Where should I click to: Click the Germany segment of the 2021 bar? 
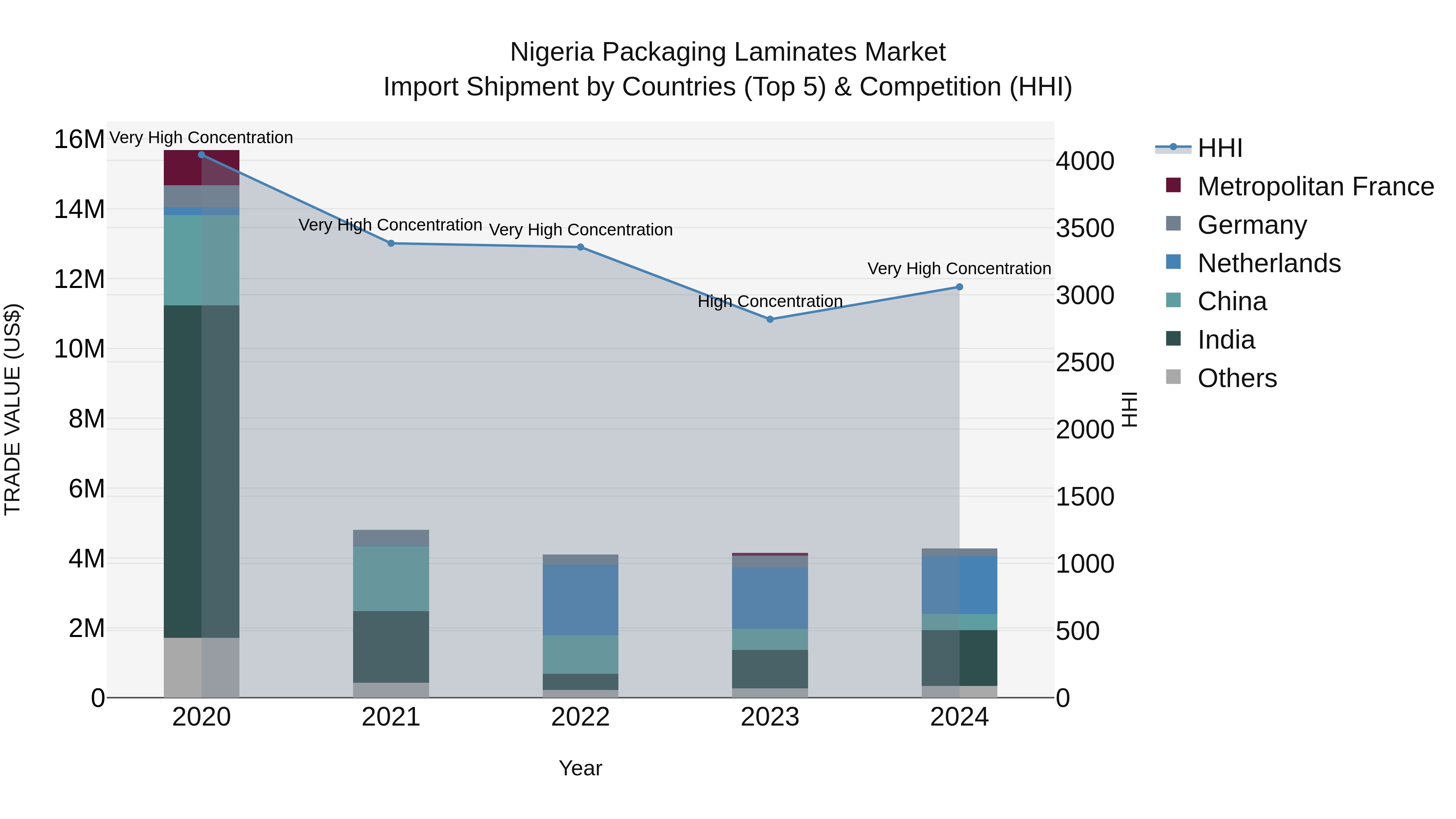391,538
